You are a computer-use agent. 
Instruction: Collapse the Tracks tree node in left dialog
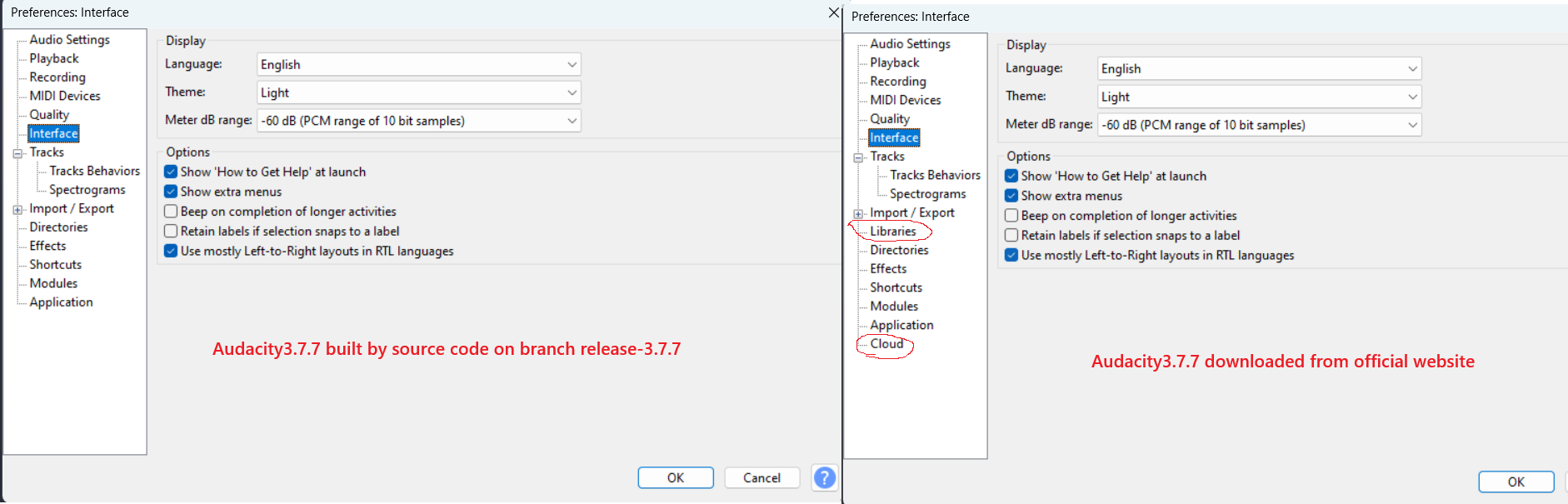17,153
